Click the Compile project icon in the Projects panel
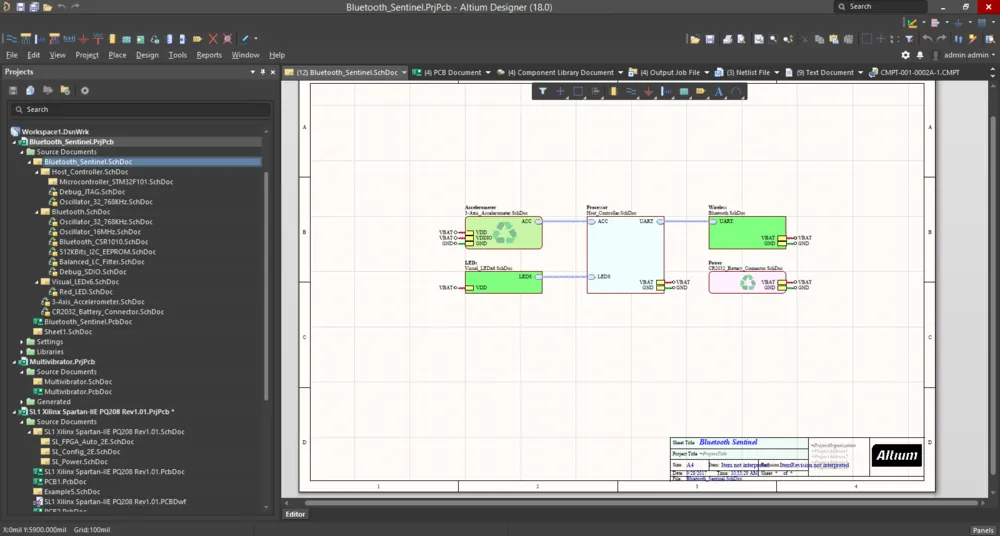1000x536 pixels. [x=30, y=91]
